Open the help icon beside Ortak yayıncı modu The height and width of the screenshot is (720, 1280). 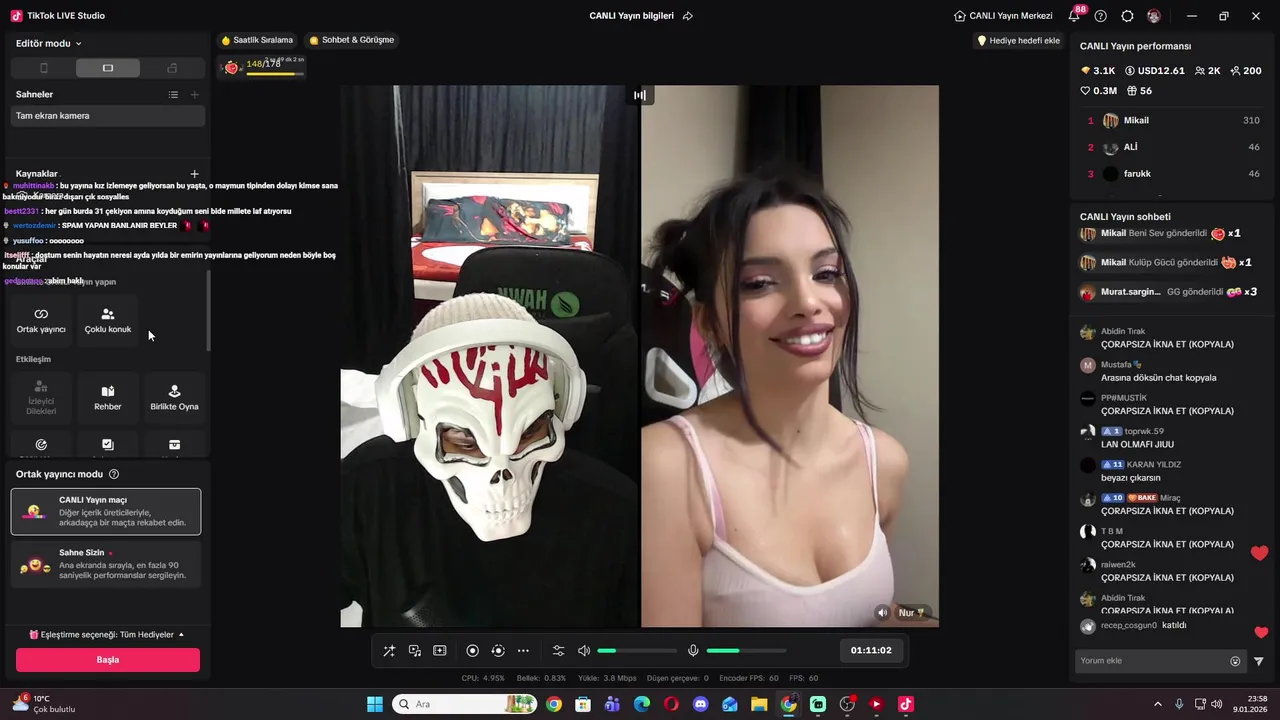point(114,475)
